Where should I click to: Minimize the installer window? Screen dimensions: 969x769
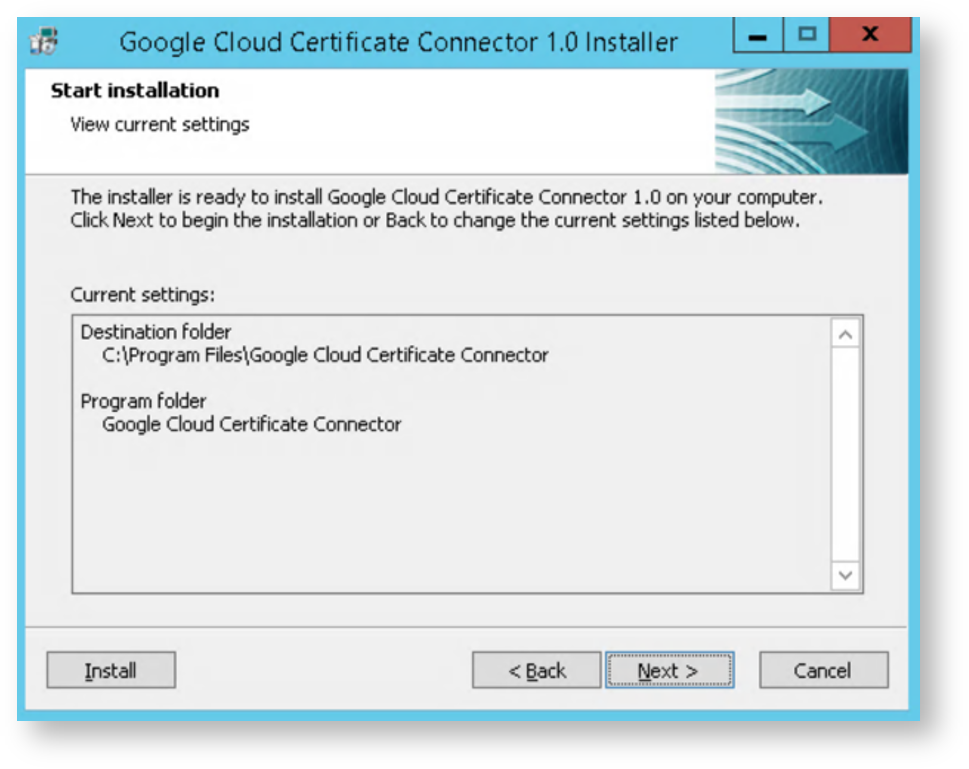click(759, 35)
